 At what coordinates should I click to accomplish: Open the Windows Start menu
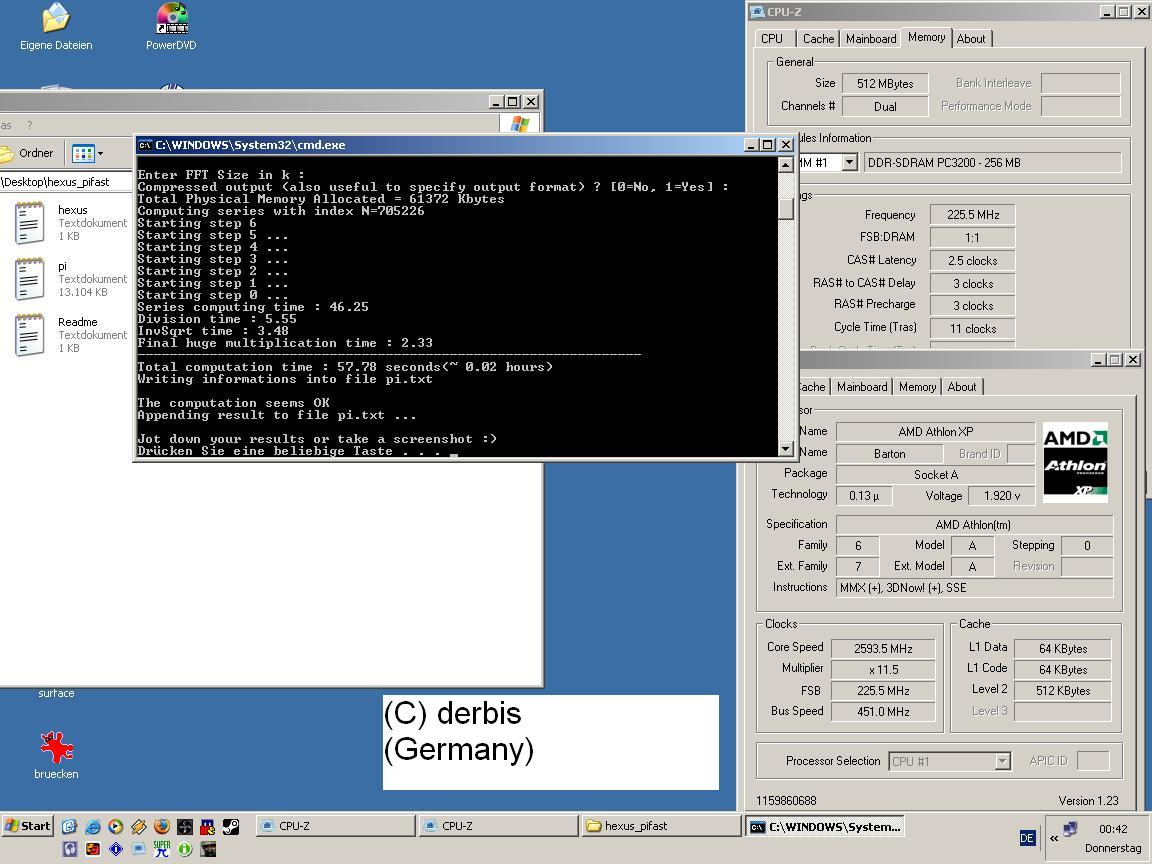pos(28,826)
